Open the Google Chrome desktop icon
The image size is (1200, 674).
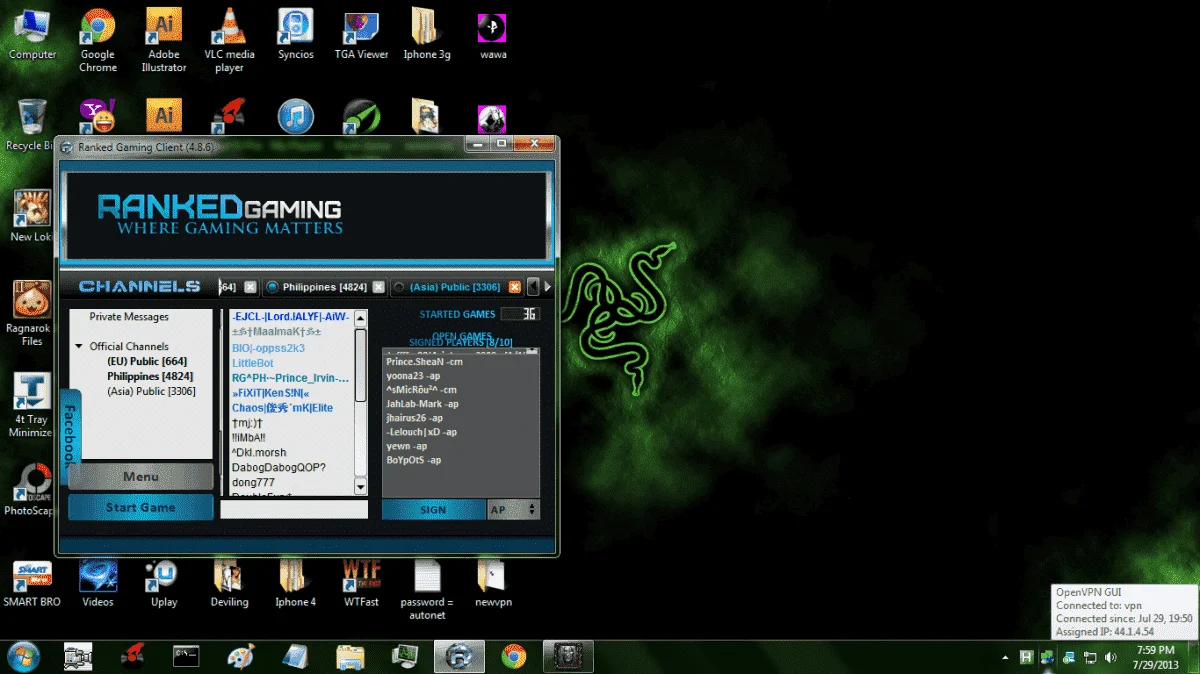click(x=98, y=40)
